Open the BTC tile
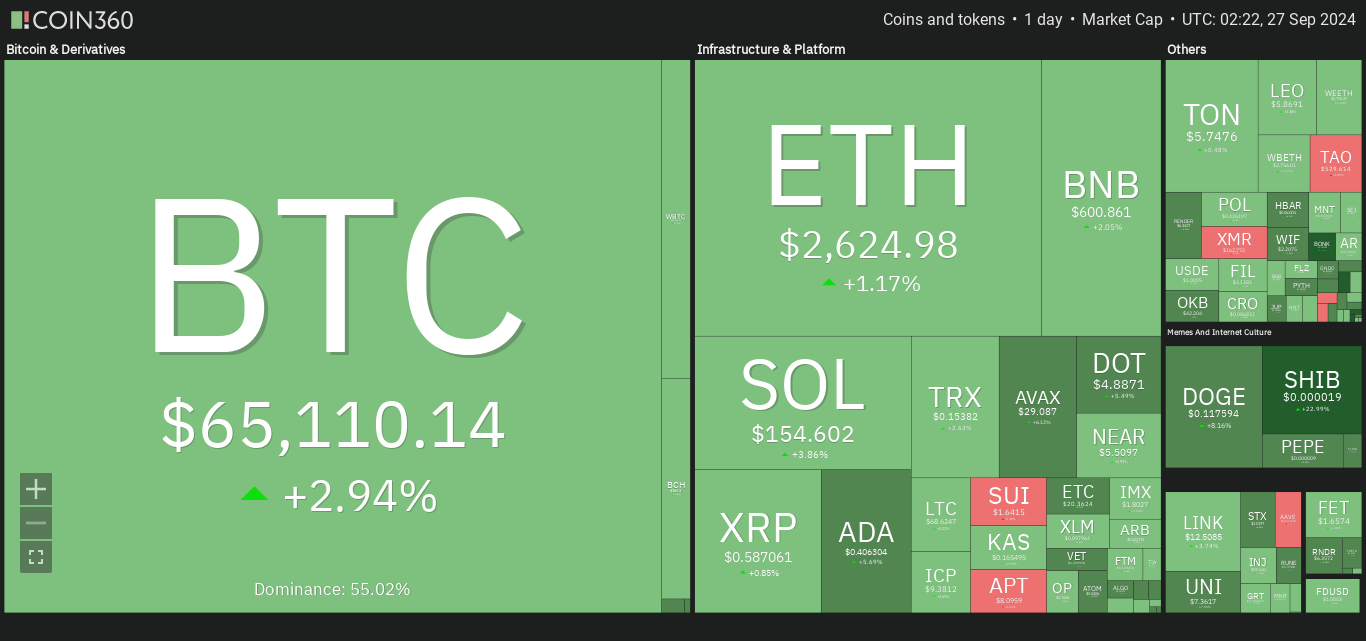The width and height of the screenshot is (1366, 641). (333, 336)
